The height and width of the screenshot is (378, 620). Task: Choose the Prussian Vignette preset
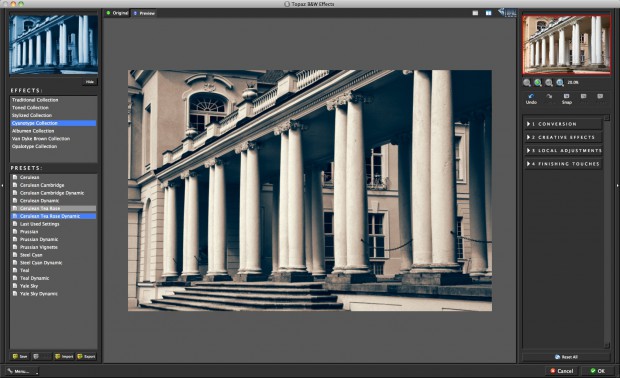[53, 247]
